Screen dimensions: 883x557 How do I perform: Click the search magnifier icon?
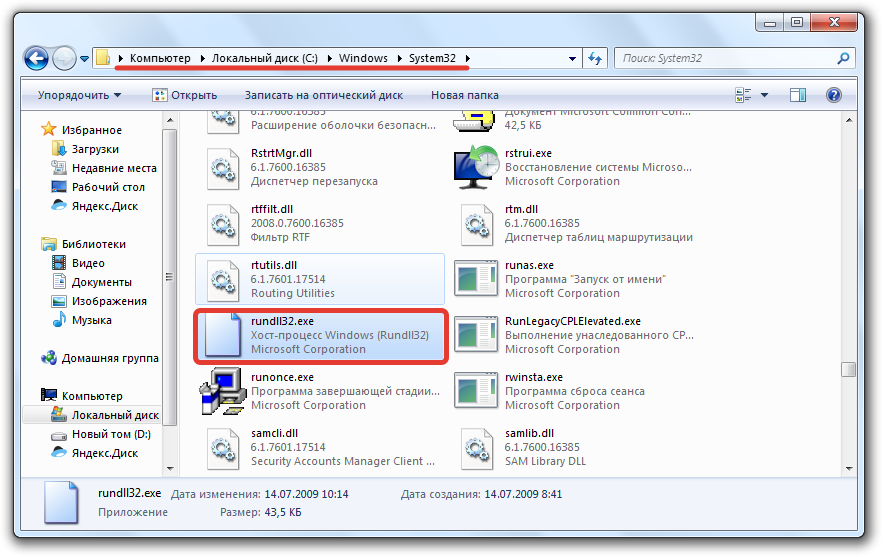click(844, 58)
